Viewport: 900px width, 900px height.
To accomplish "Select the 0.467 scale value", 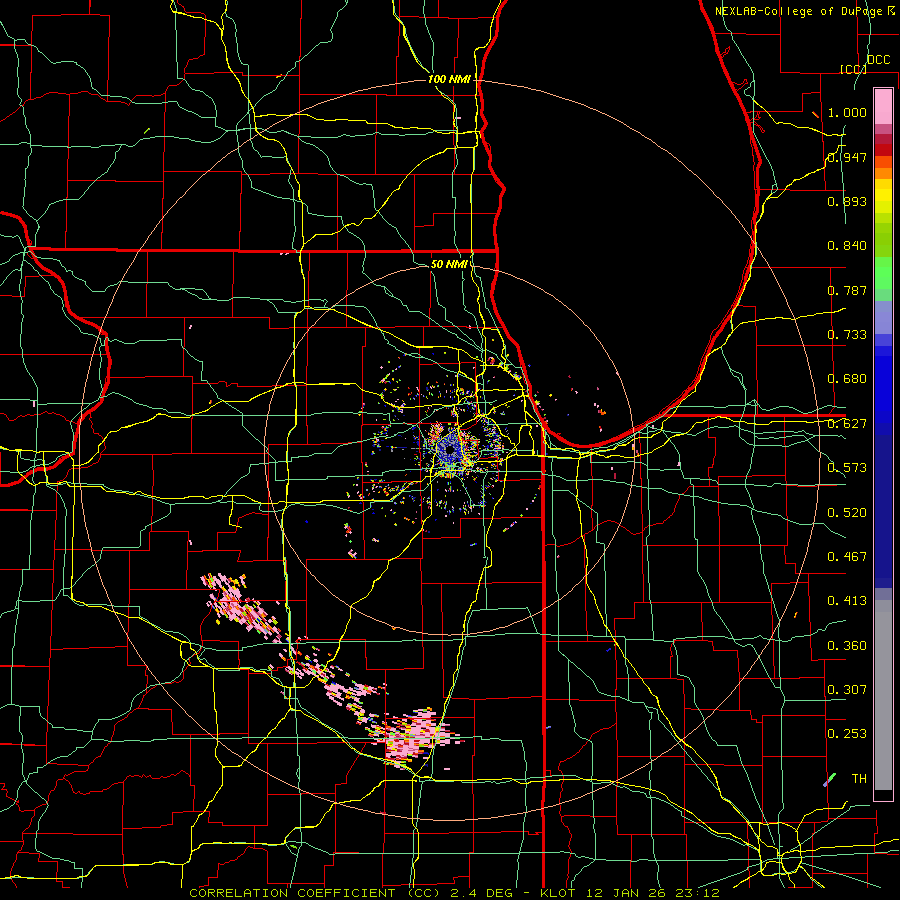I will (847, 557).
